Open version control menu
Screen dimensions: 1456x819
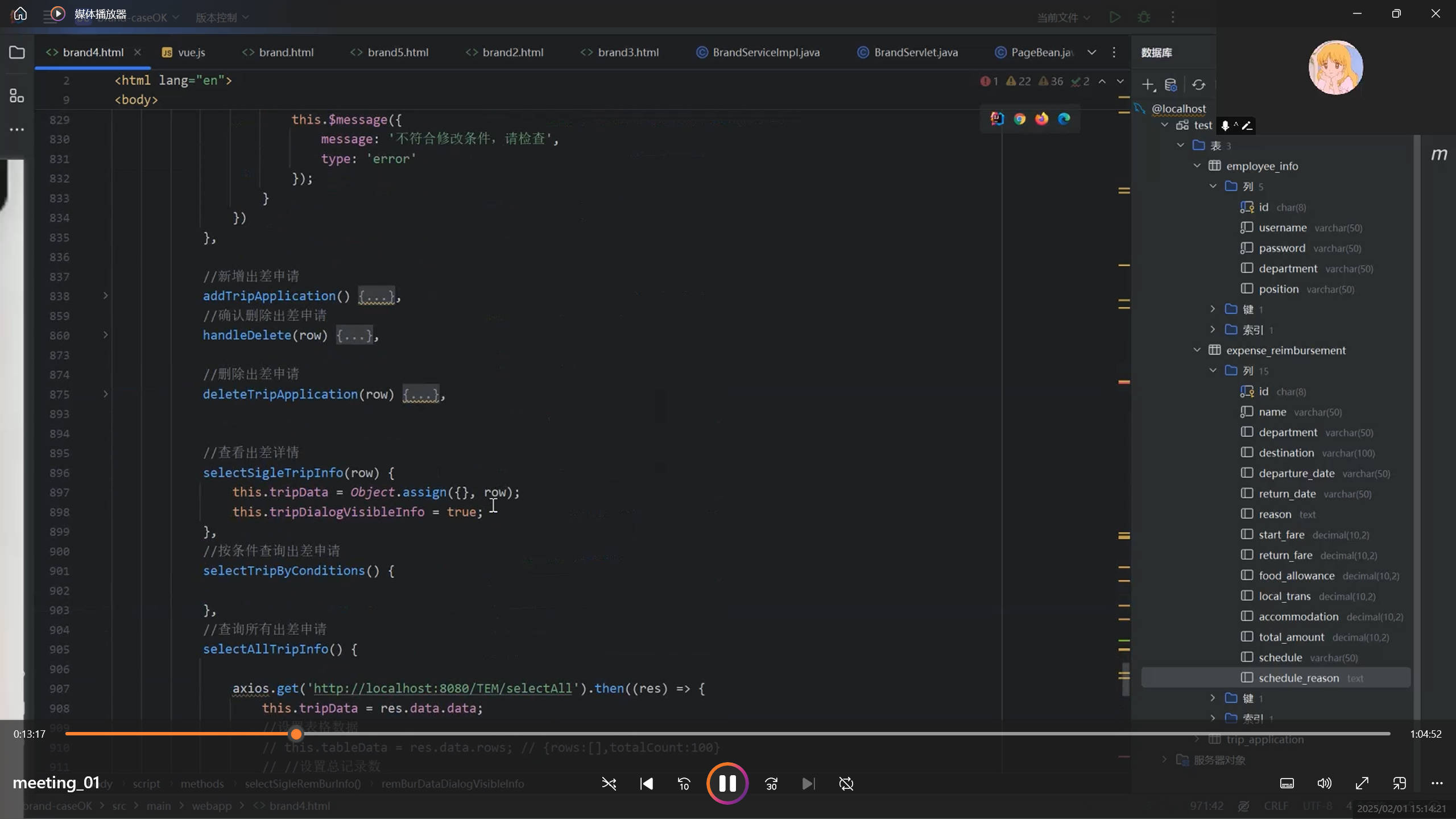click(222, 18)
